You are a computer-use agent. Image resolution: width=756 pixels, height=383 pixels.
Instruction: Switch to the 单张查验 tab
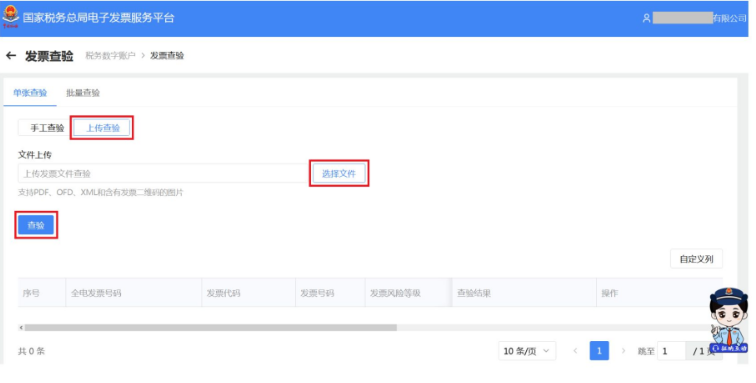click(x=30, y=93)
